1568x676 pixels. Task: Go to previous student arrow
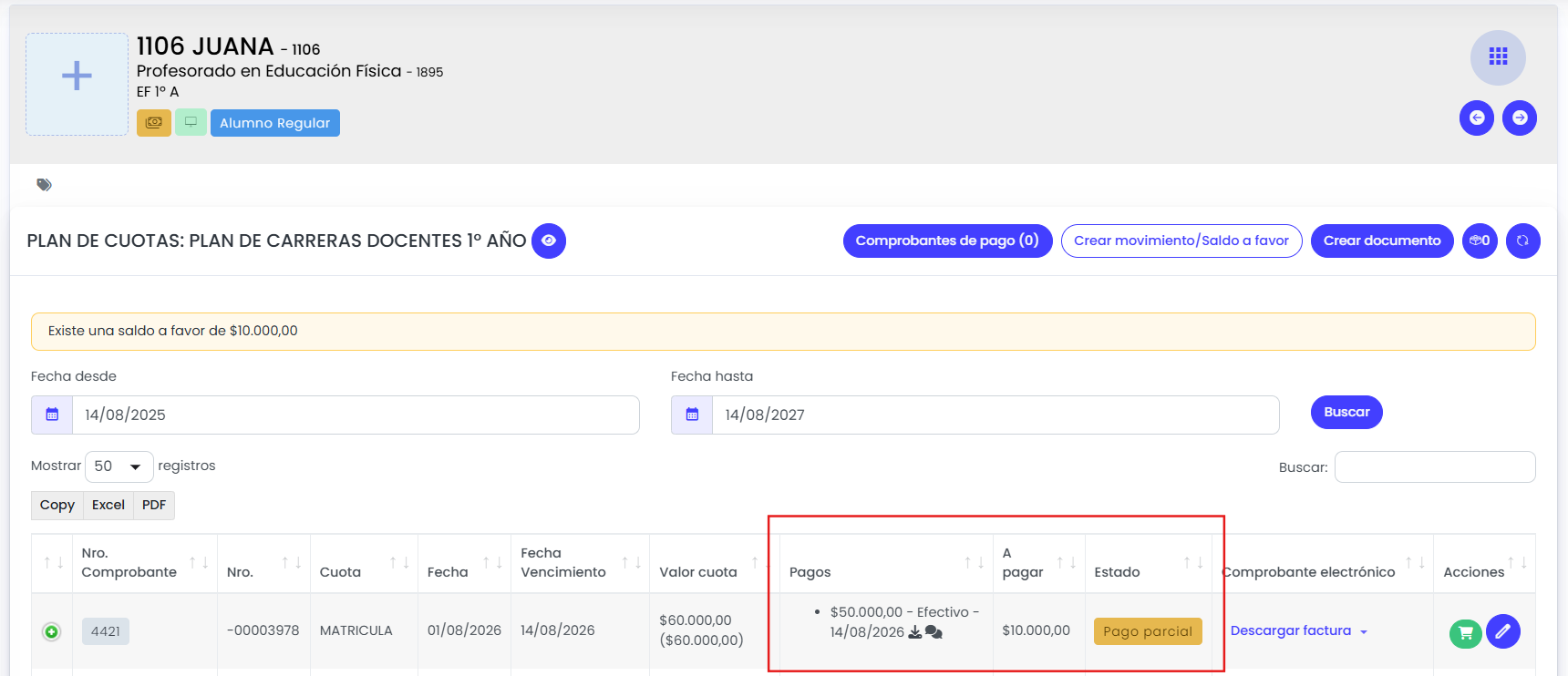pos(1477,118)
